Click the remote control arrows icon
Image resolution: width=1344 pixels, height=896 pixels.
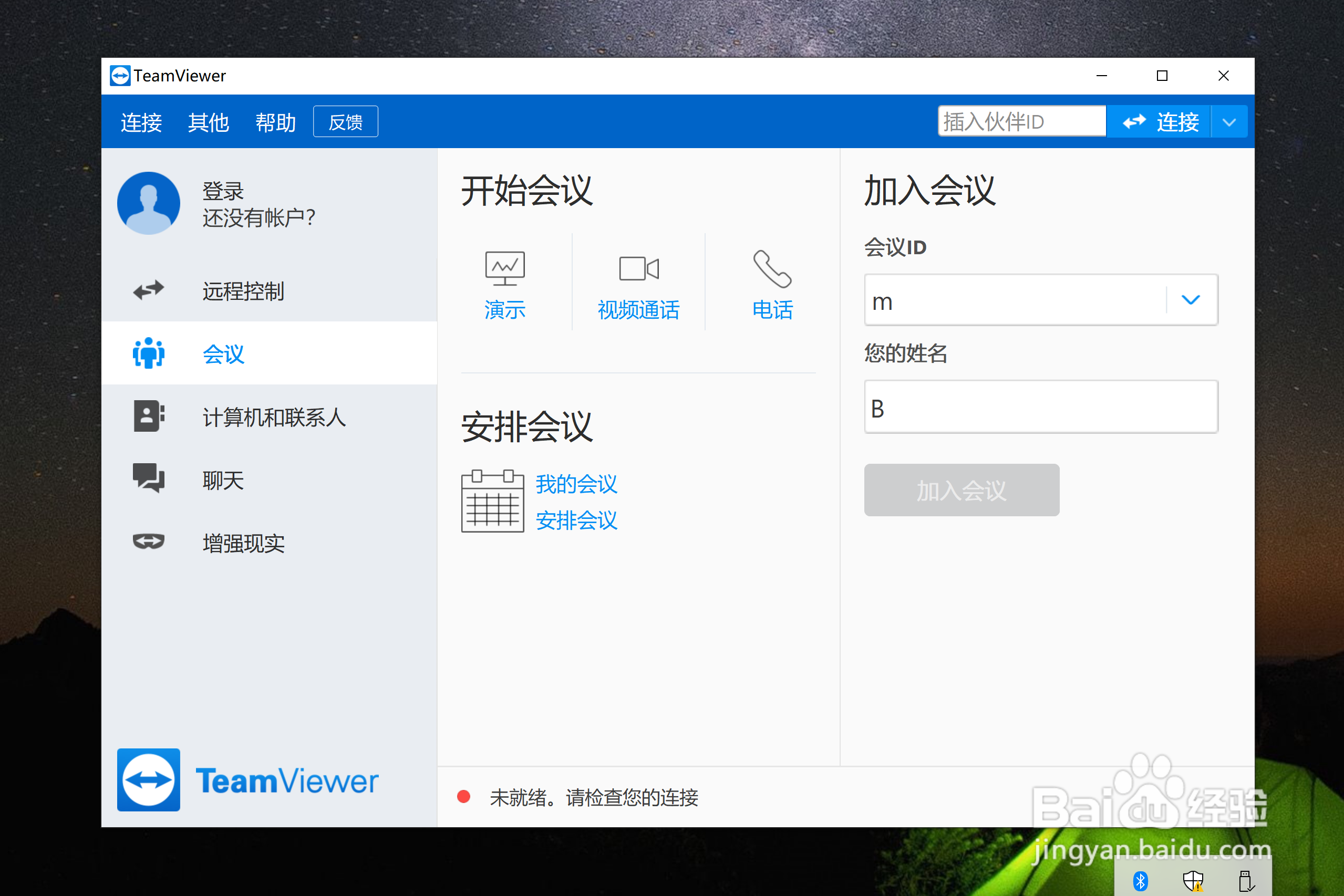tap(149, 290)
